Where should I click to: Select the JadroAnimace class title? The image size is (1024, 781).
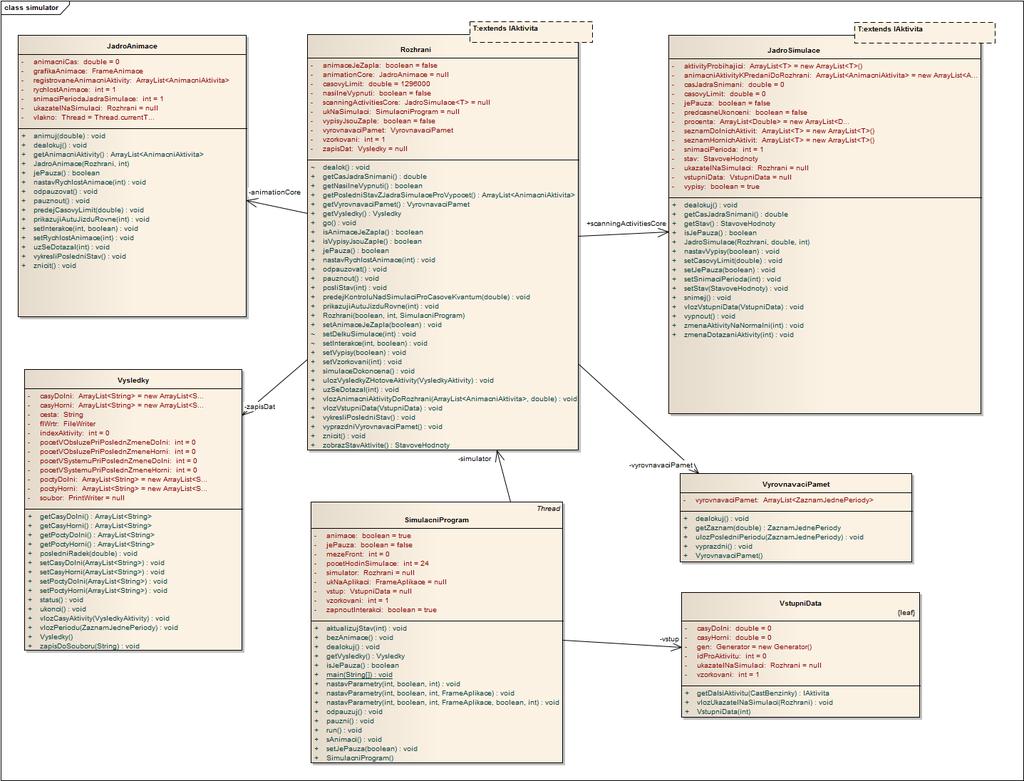click(x=132, y=46)
